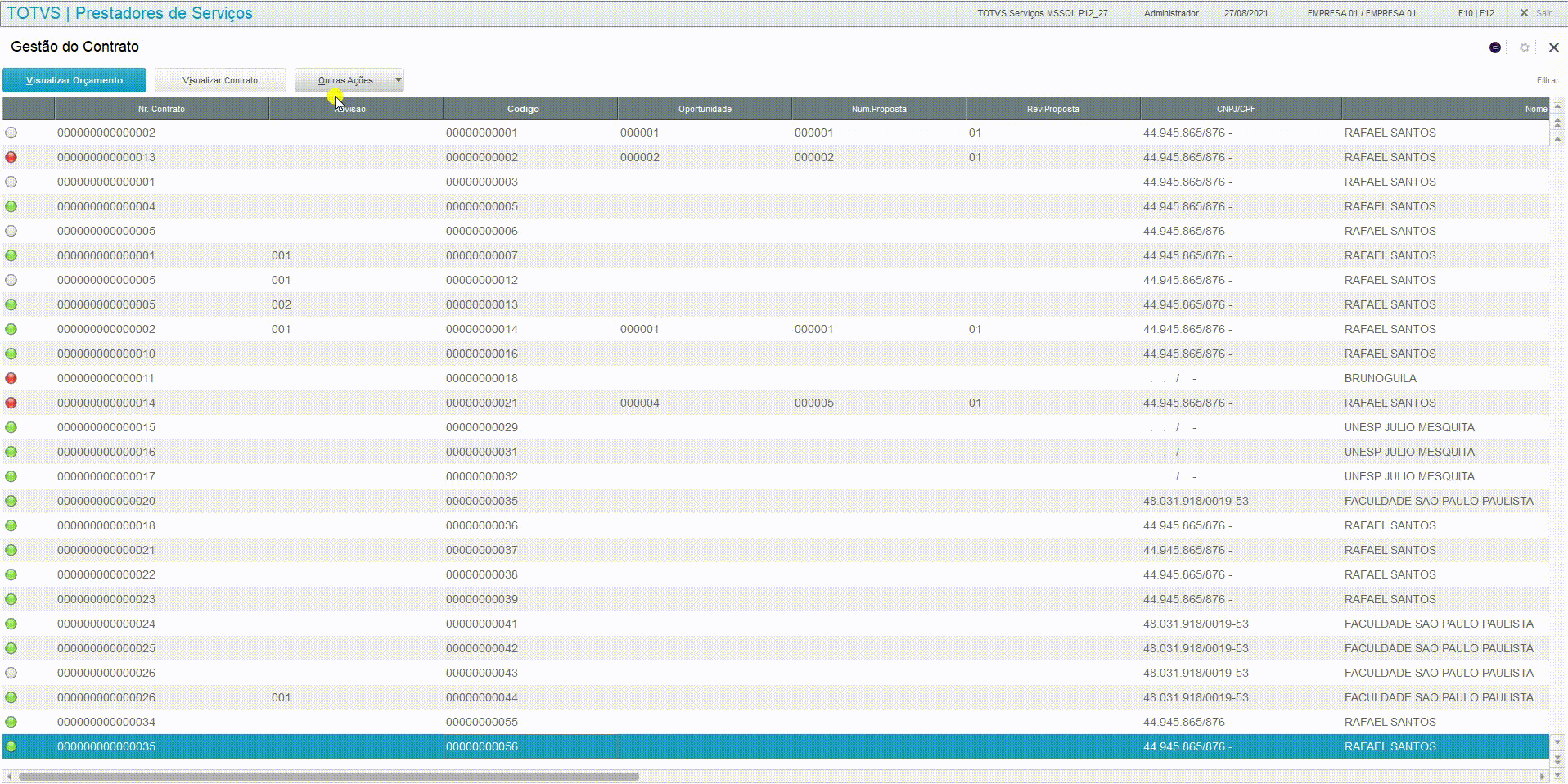Click green status icon of contract 000000000000004
This screenshot has width=1568, height=784.
coord(11,206)
